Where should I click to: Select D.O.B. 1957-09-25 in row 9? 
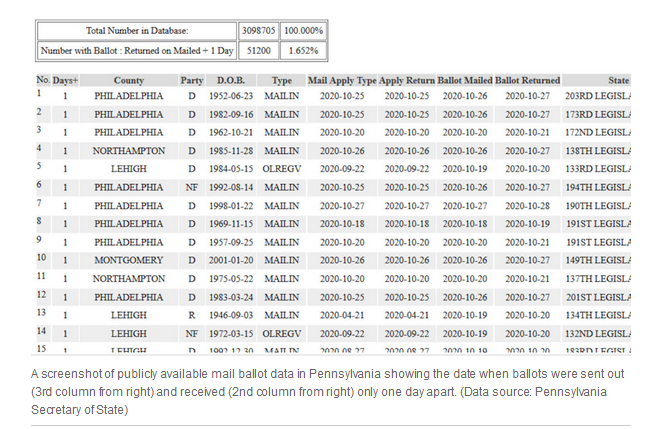[231, 242]
